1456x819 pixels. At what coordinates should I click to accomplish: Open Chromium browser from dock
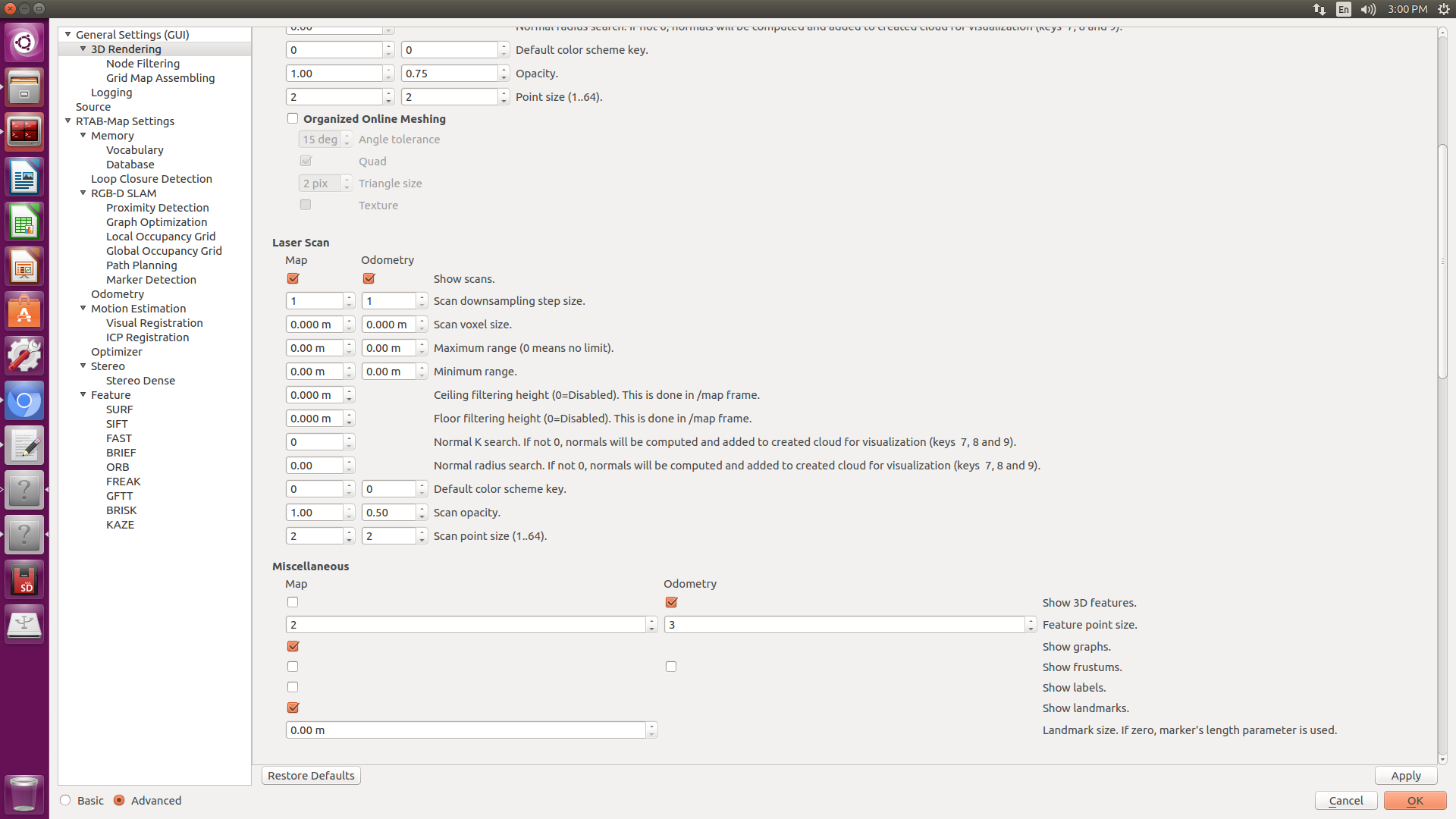click(24, 401)
